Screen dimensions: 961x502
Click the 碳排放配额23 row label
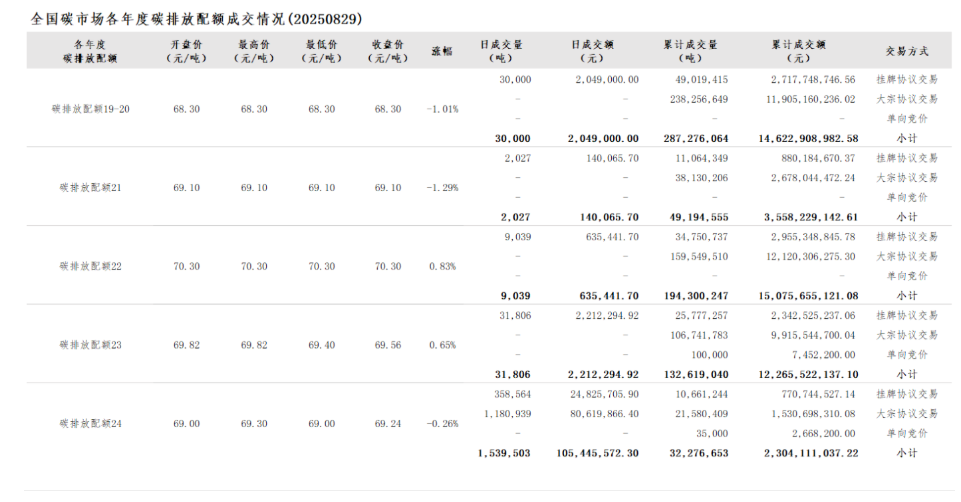pyautogui.click(x=90, y=345)
